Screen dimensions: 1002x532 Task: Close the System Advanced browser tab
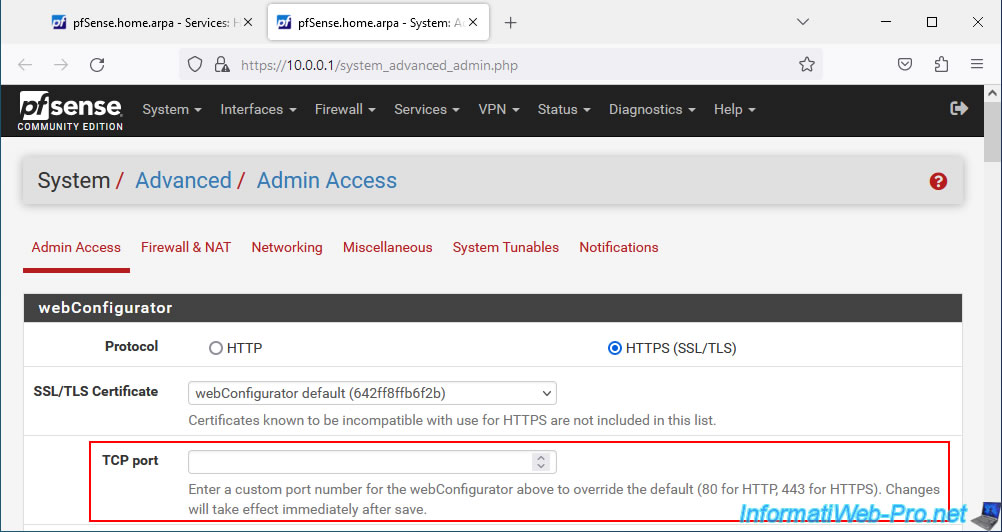click(474, 22)
